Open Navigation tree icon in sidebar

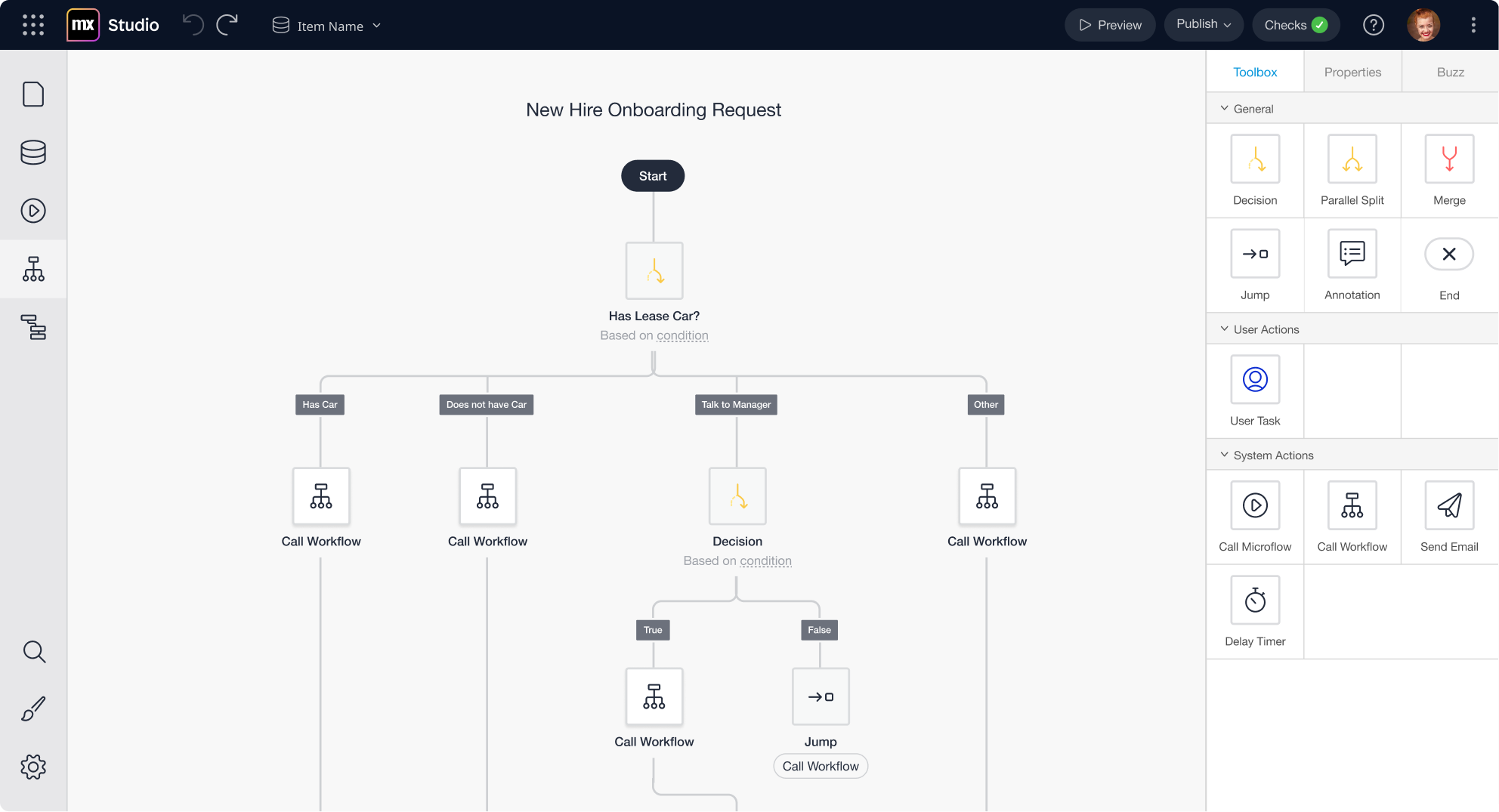point(33,327)
